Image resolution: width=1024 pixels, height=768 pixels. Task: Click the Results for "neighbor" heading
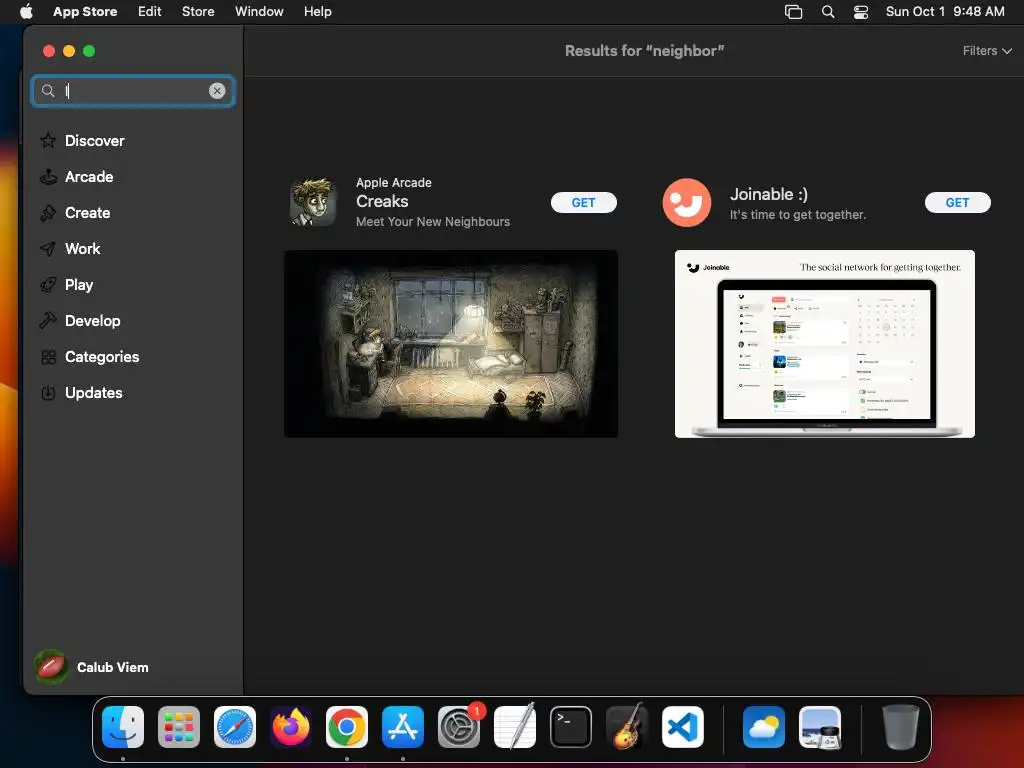pyautogui.click(x=645, y=50)
